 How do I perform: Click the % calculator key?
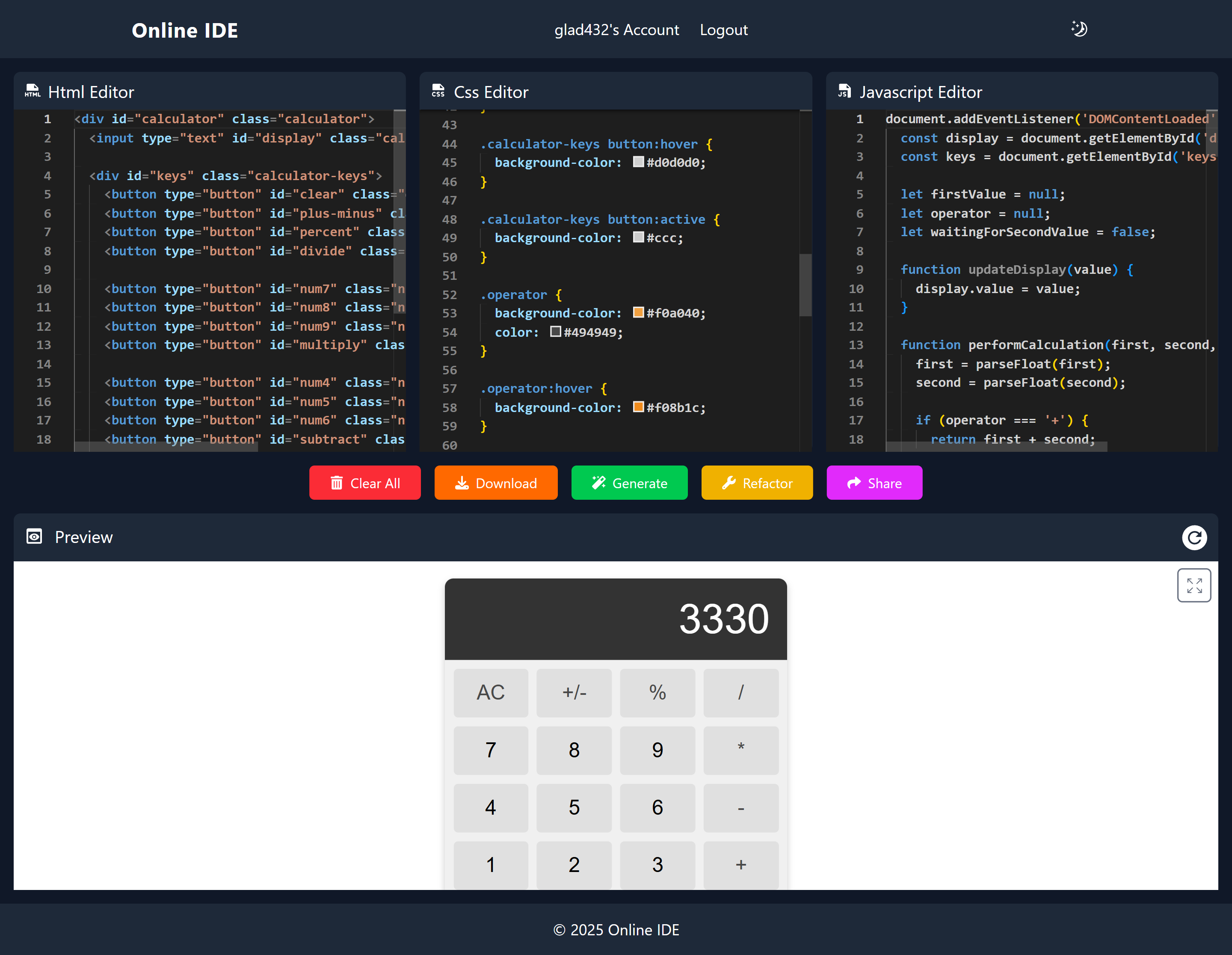point(657,693)
